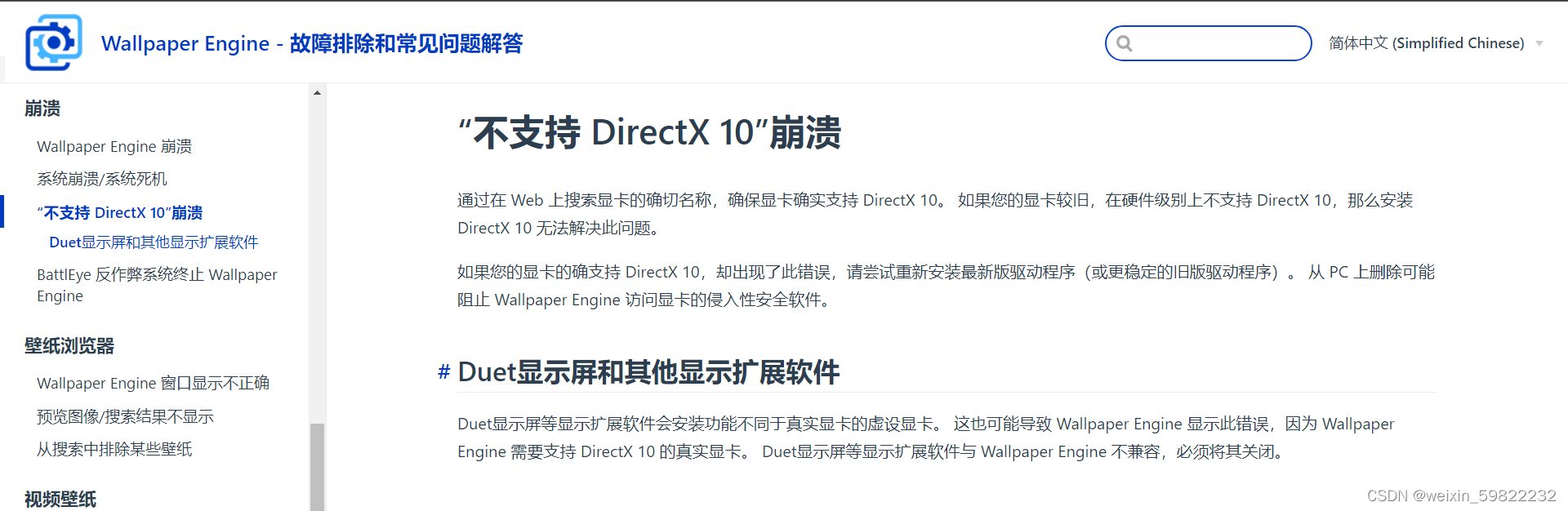
Task: Click paragraph starting Duet显示屏等显示扩展软件会安装
Action: [x=925, y=438]
